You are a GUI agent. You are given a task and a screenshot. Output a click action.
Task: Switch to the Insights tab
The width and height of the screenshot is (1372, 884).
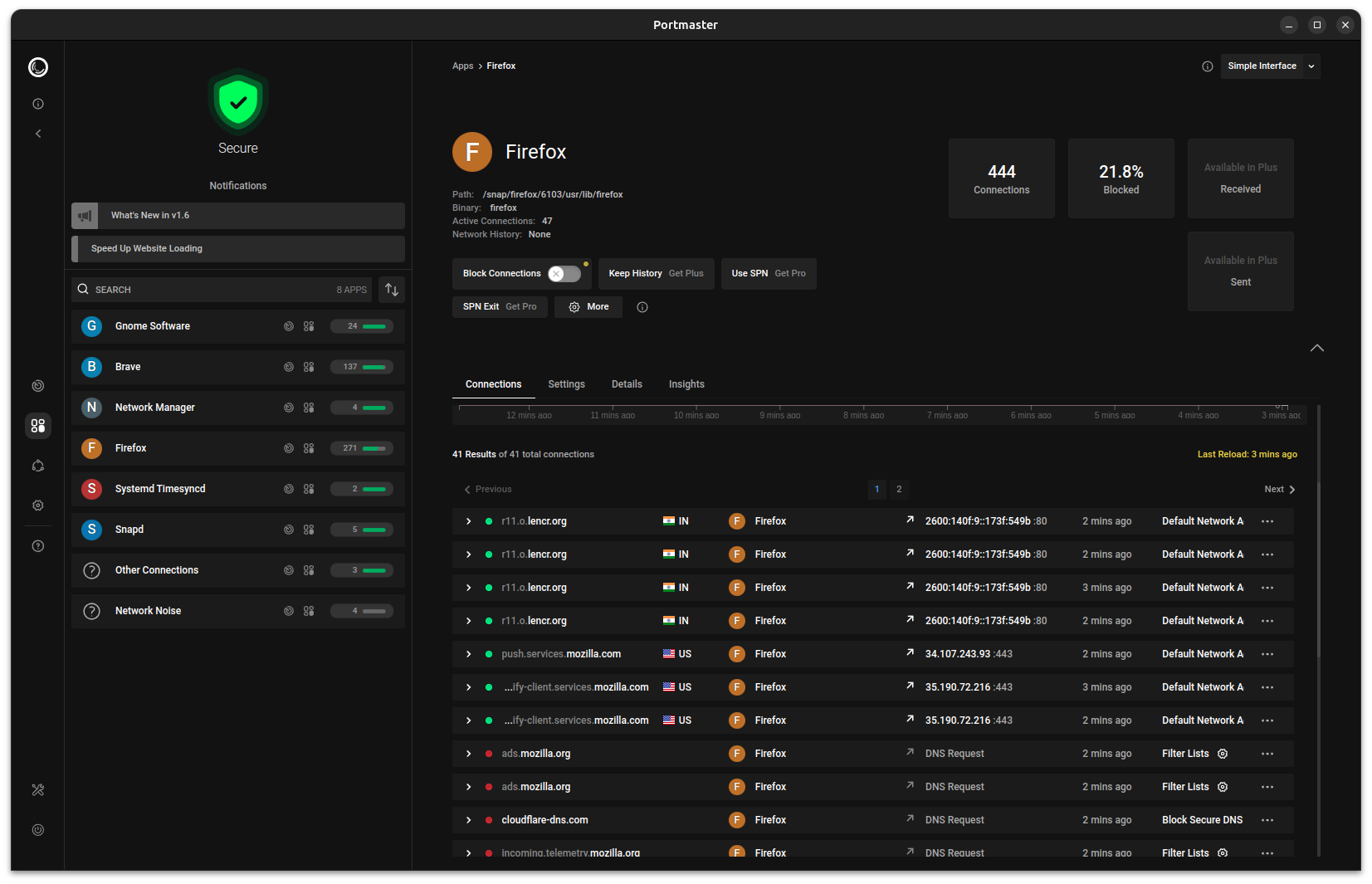click(686, 384)
